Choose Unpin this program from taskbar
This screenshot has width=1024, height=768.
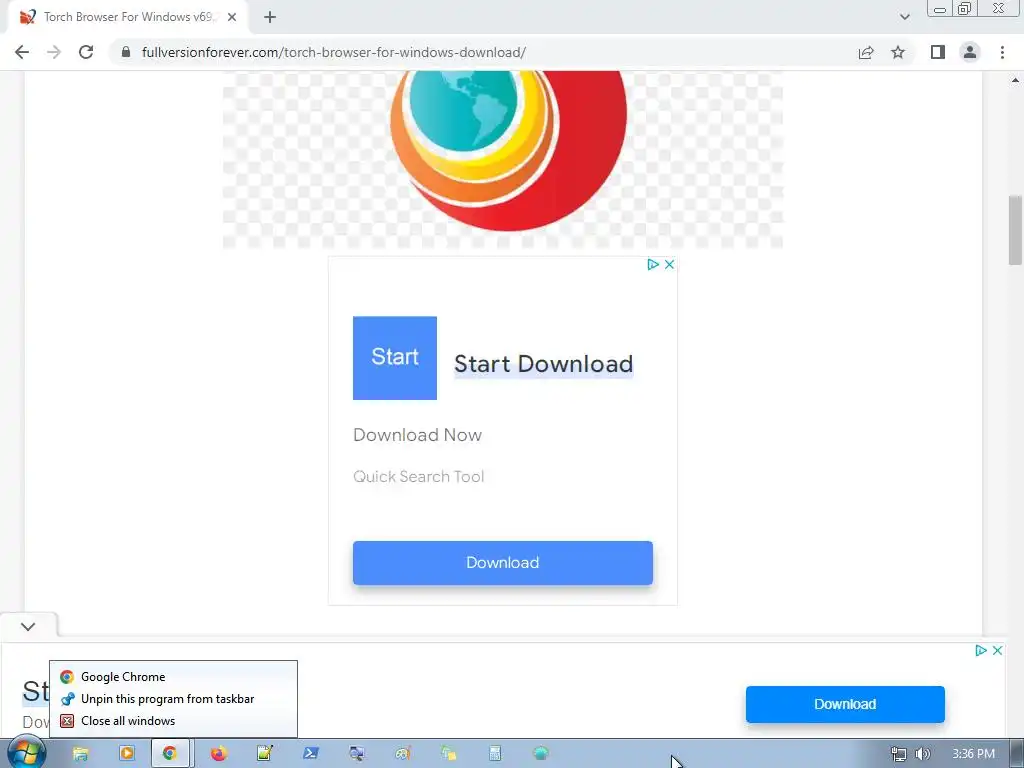173,699
